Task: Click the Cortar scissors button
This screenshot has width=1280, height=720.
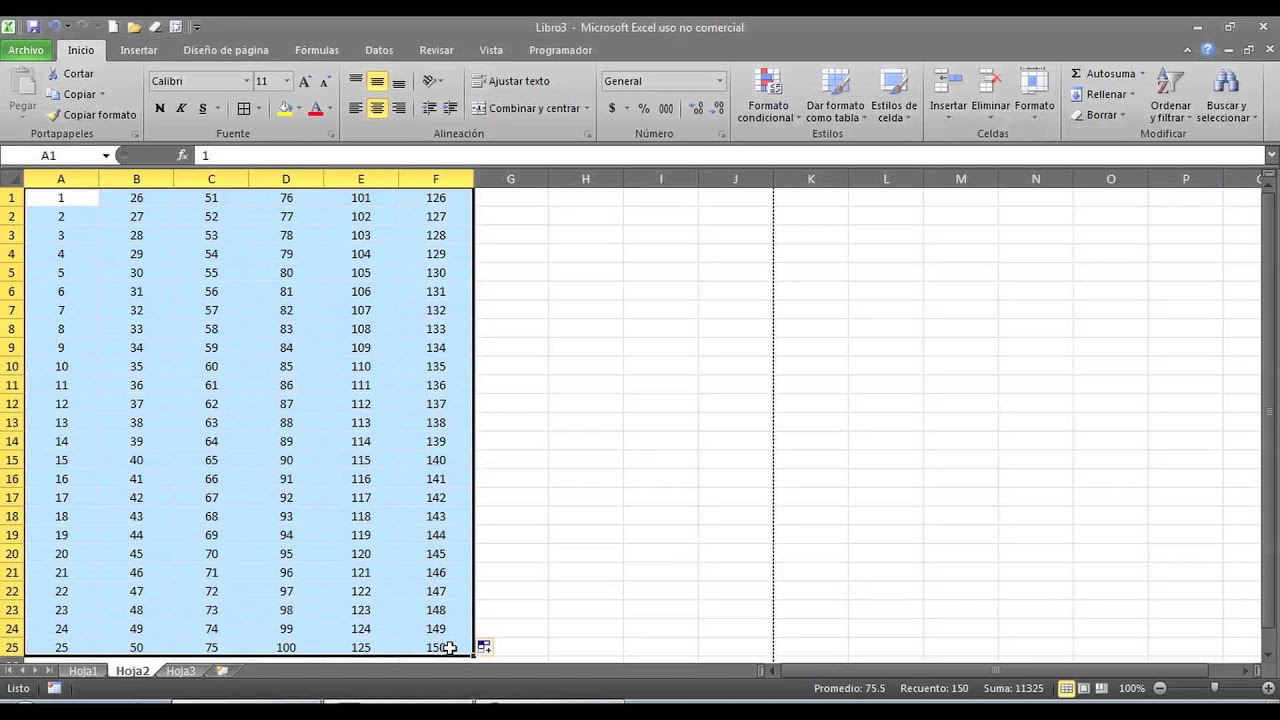Action: 70,74
